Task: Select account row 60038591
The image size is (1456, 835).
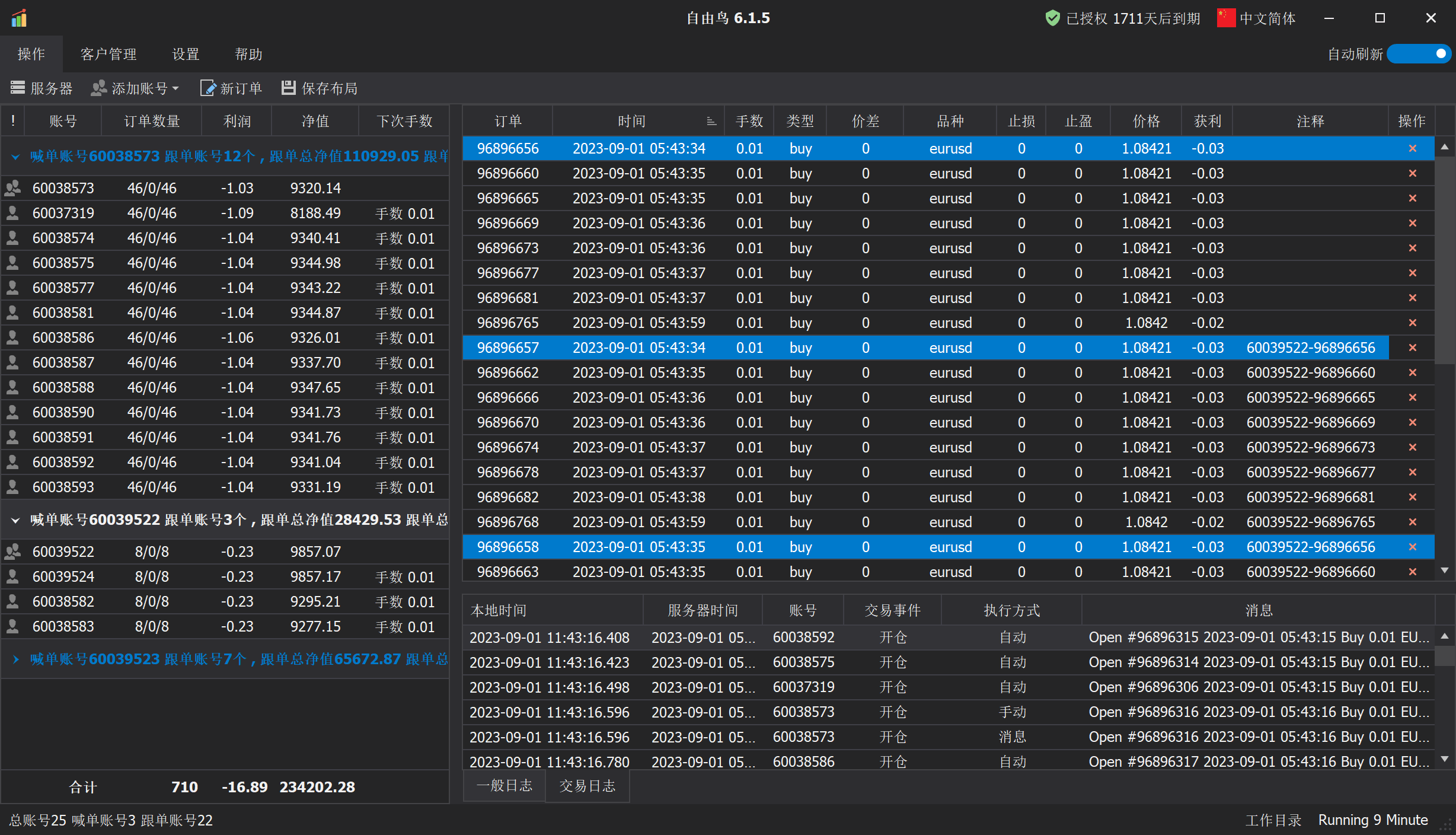Action: 225,437
